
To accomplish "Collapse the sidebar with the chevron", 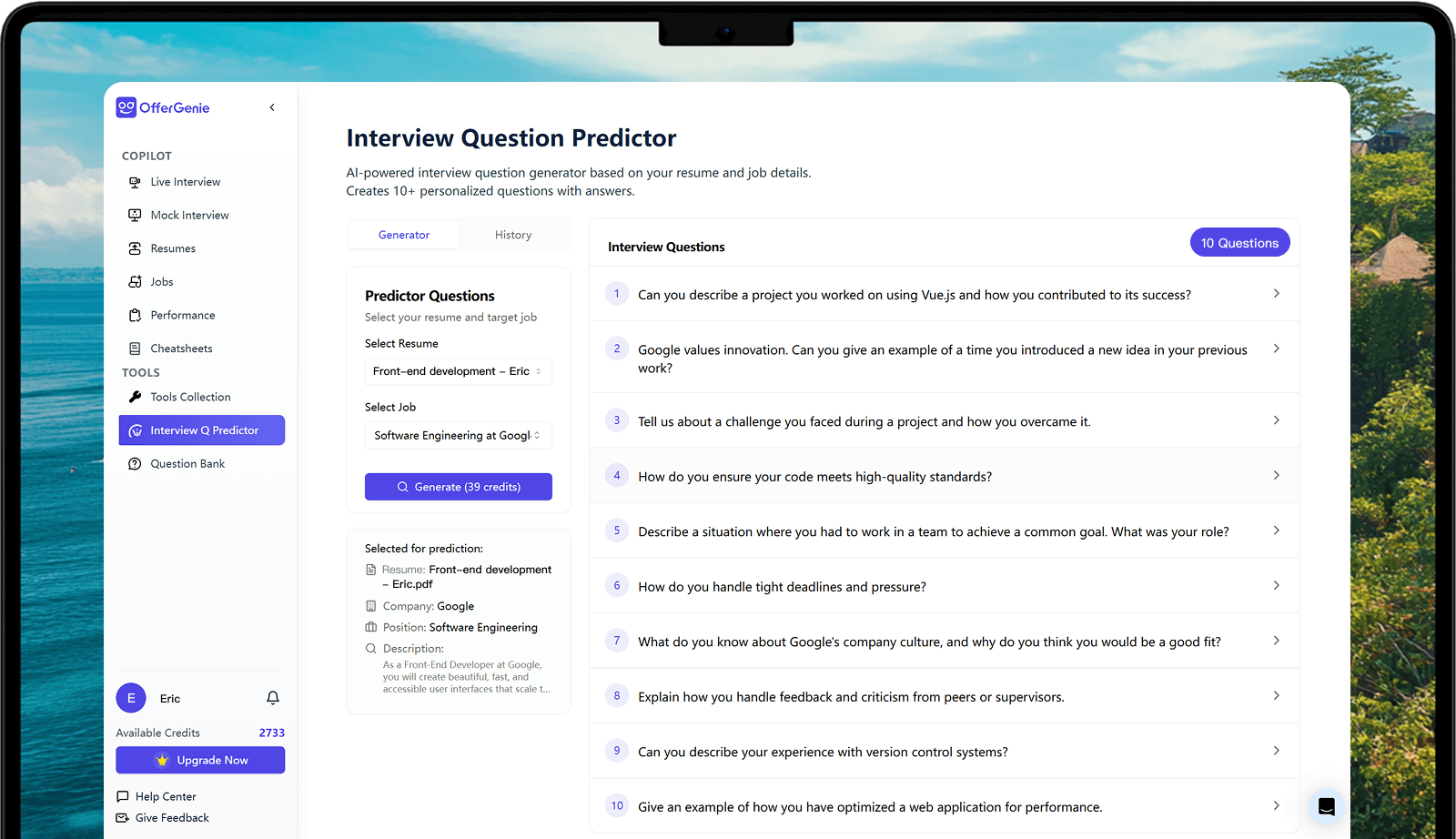I will click(x=272, y=107).
